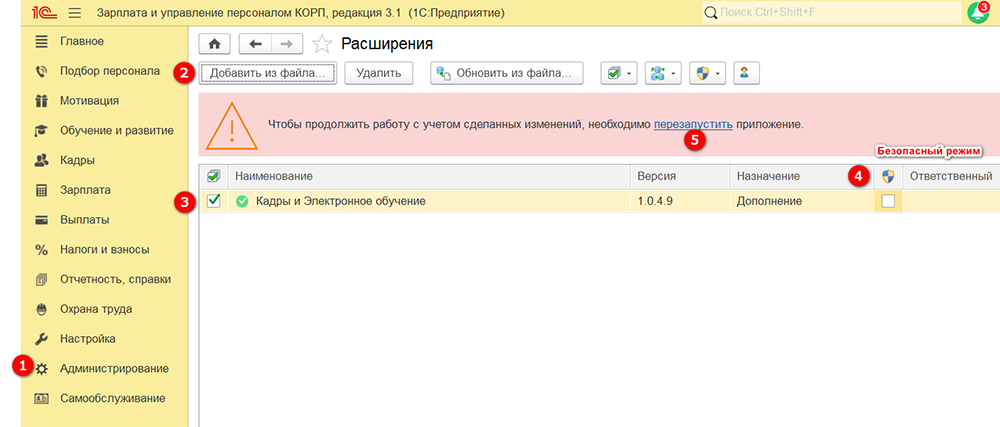Open the Самообслуживание section

[x=113, y=398]
